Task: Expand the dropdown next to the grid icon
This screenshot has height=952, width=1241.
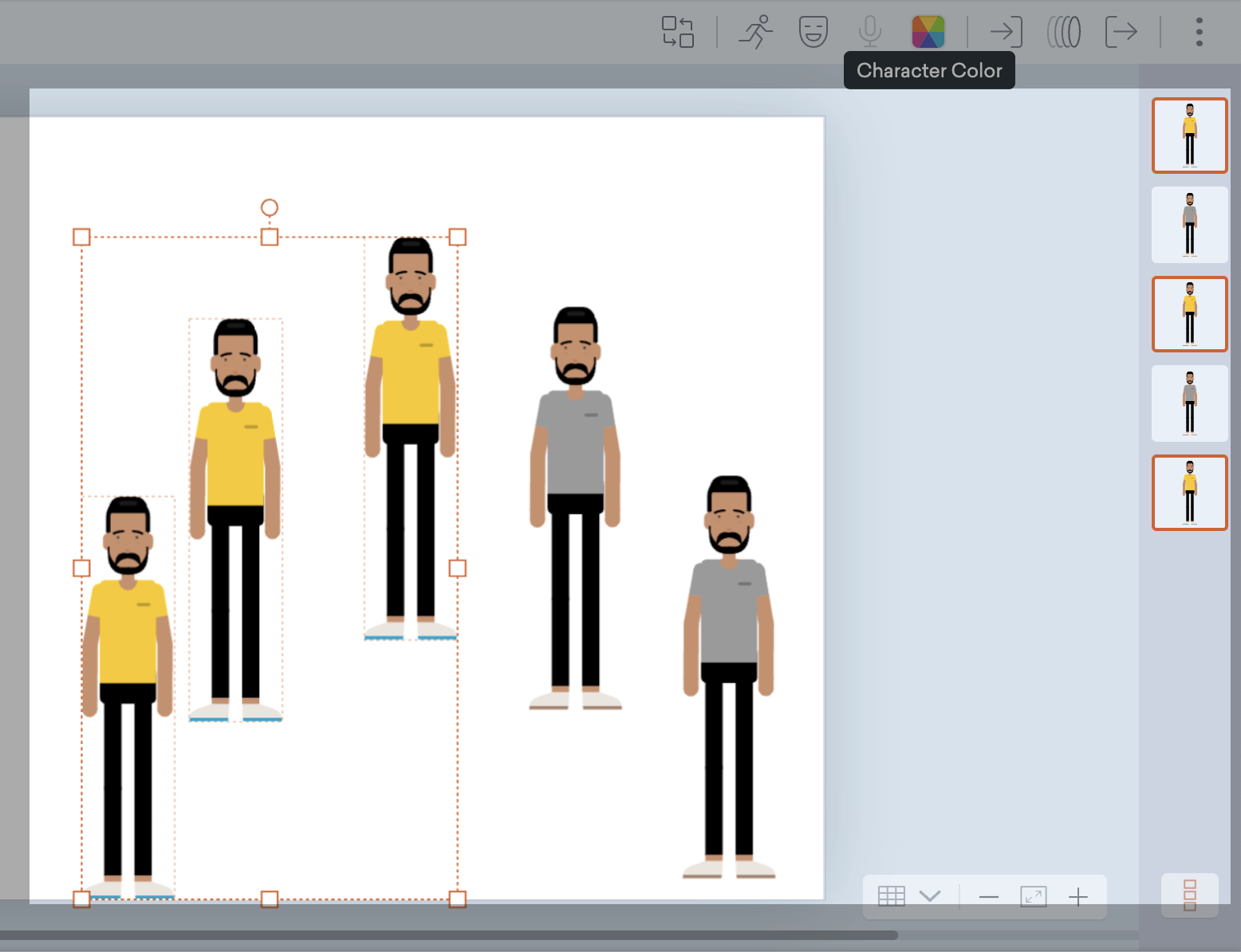Action: [930, 896]
